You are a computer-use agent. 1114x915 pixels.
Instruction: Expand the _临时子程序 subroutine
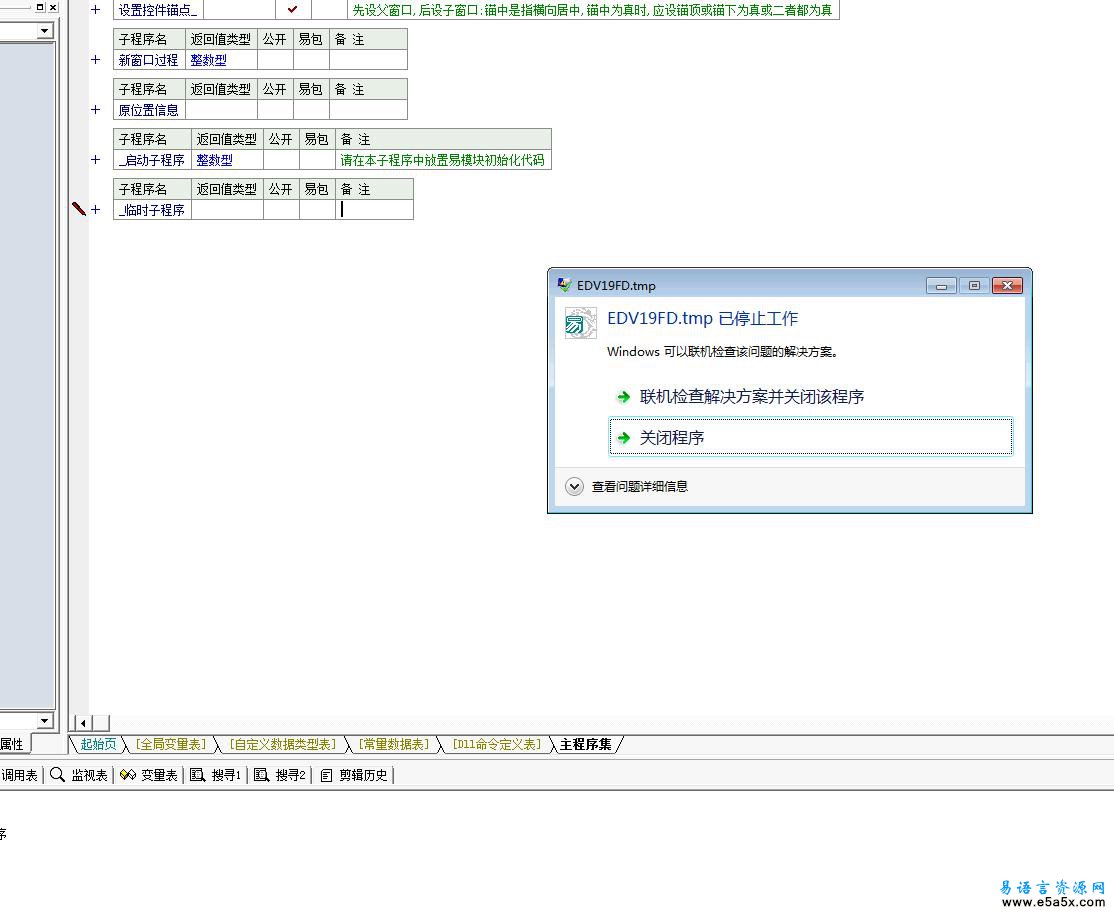(96, 210)
